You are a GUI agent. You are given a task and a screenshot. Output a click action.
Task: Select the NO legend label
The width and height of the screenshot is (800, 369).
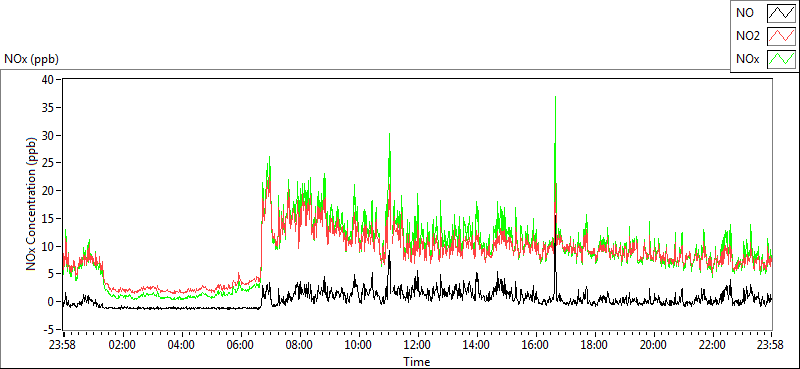pyautogui.click(x=744, y=13)
